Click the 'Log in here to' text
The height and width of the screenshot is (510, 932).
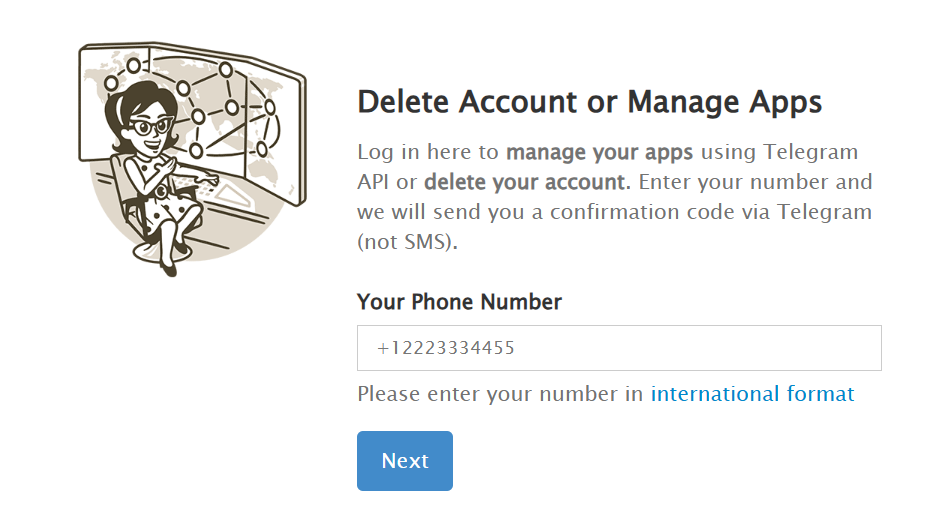(x=428, y=154)
